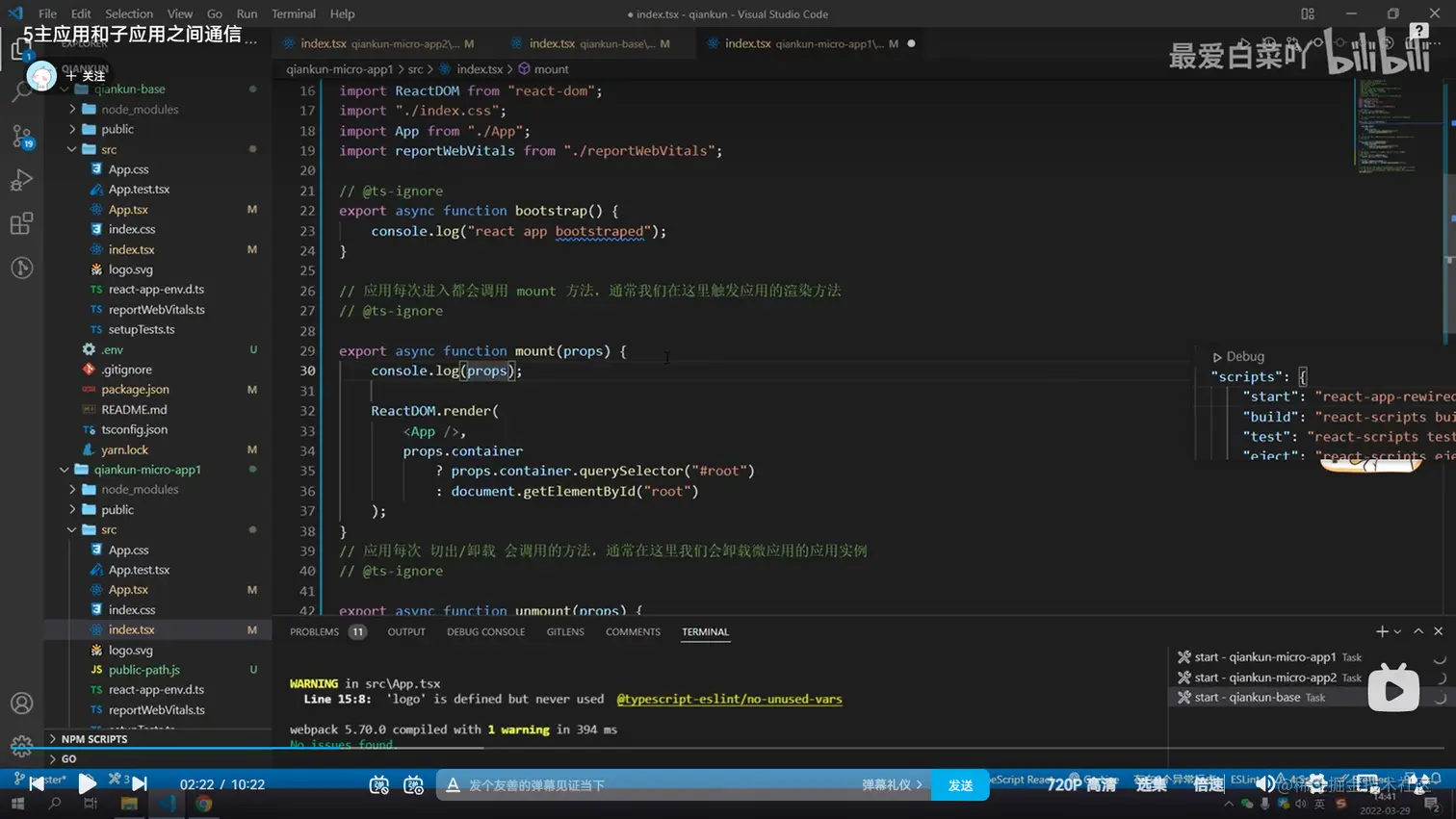Play the video from the player bar

click(87, 784)
